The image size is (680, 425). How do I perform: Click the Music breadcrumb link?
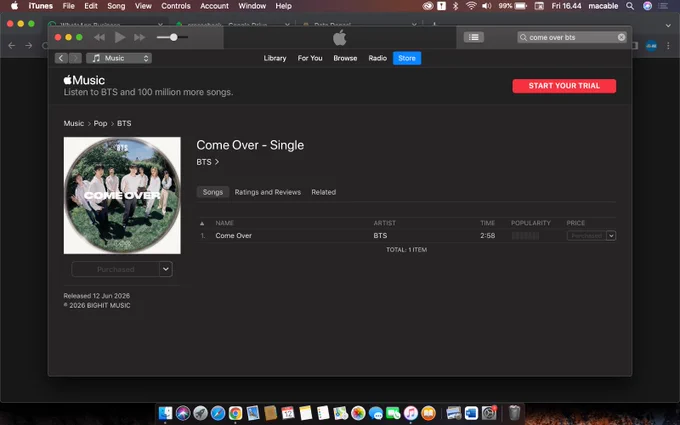(x=74, y=123)
